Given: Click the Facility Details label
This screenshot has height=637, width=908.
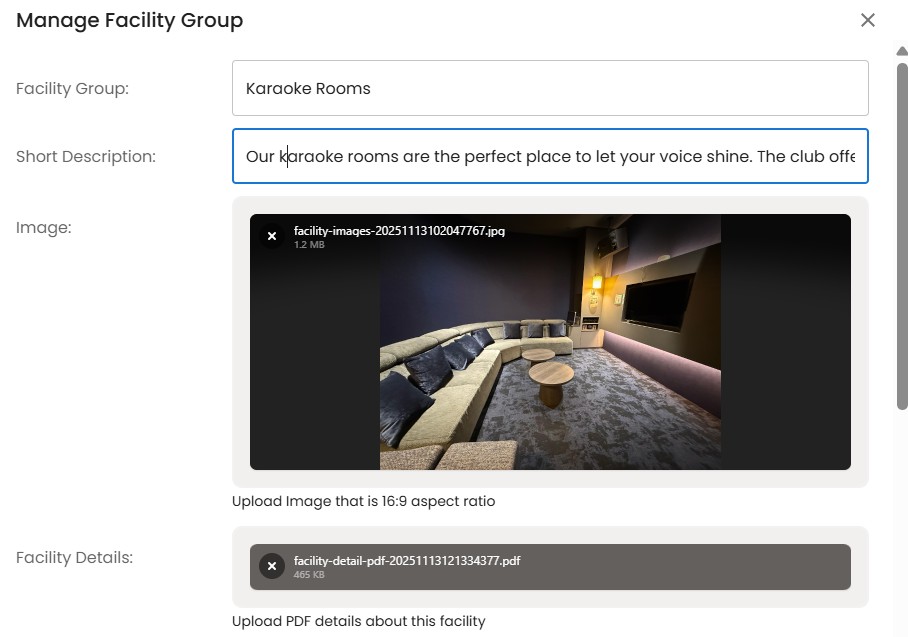Looking at the screenshot, I should coord(74,557).
